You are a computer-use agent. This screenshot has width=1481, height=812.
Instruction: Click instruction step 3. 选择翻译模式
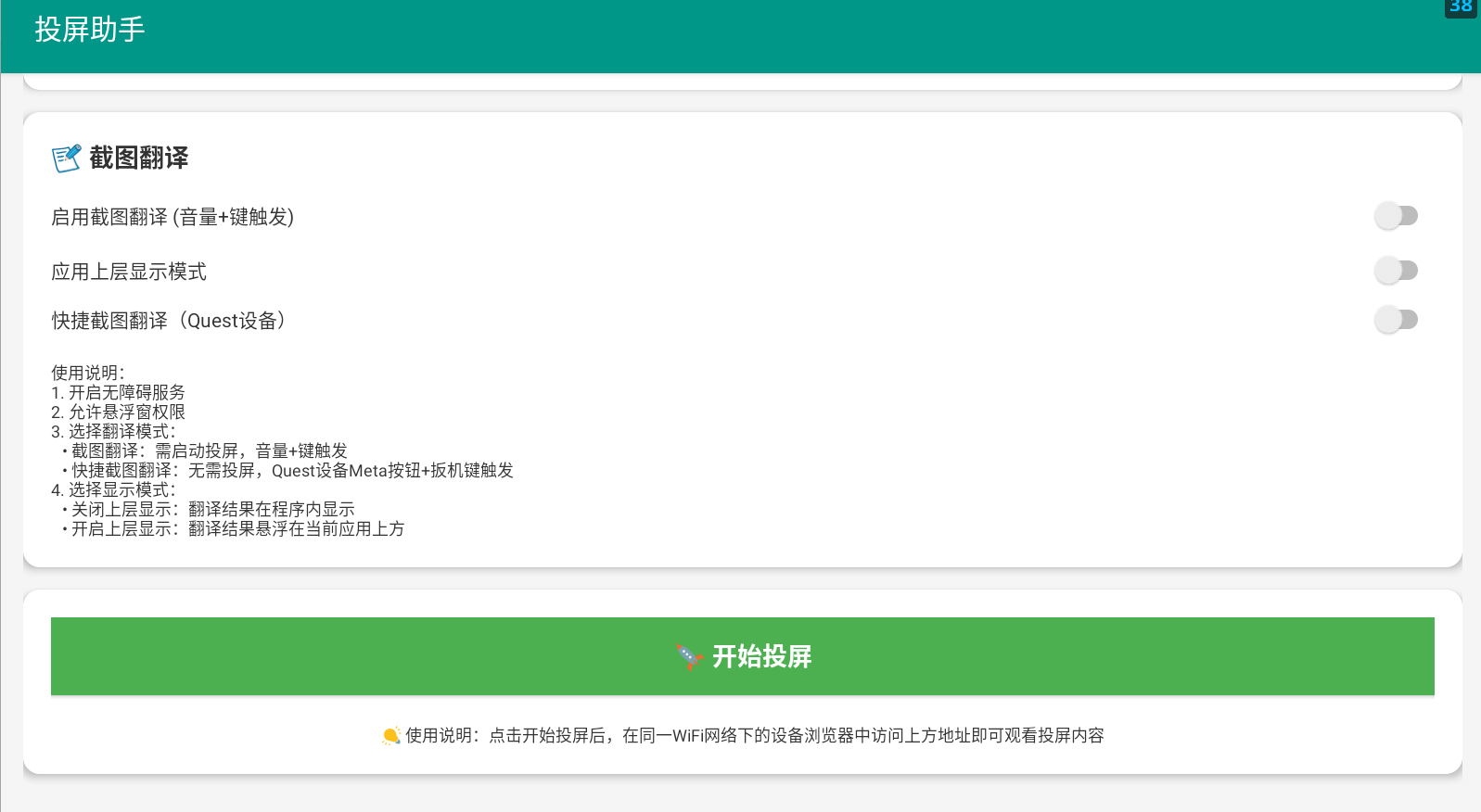tap(113, 431)
